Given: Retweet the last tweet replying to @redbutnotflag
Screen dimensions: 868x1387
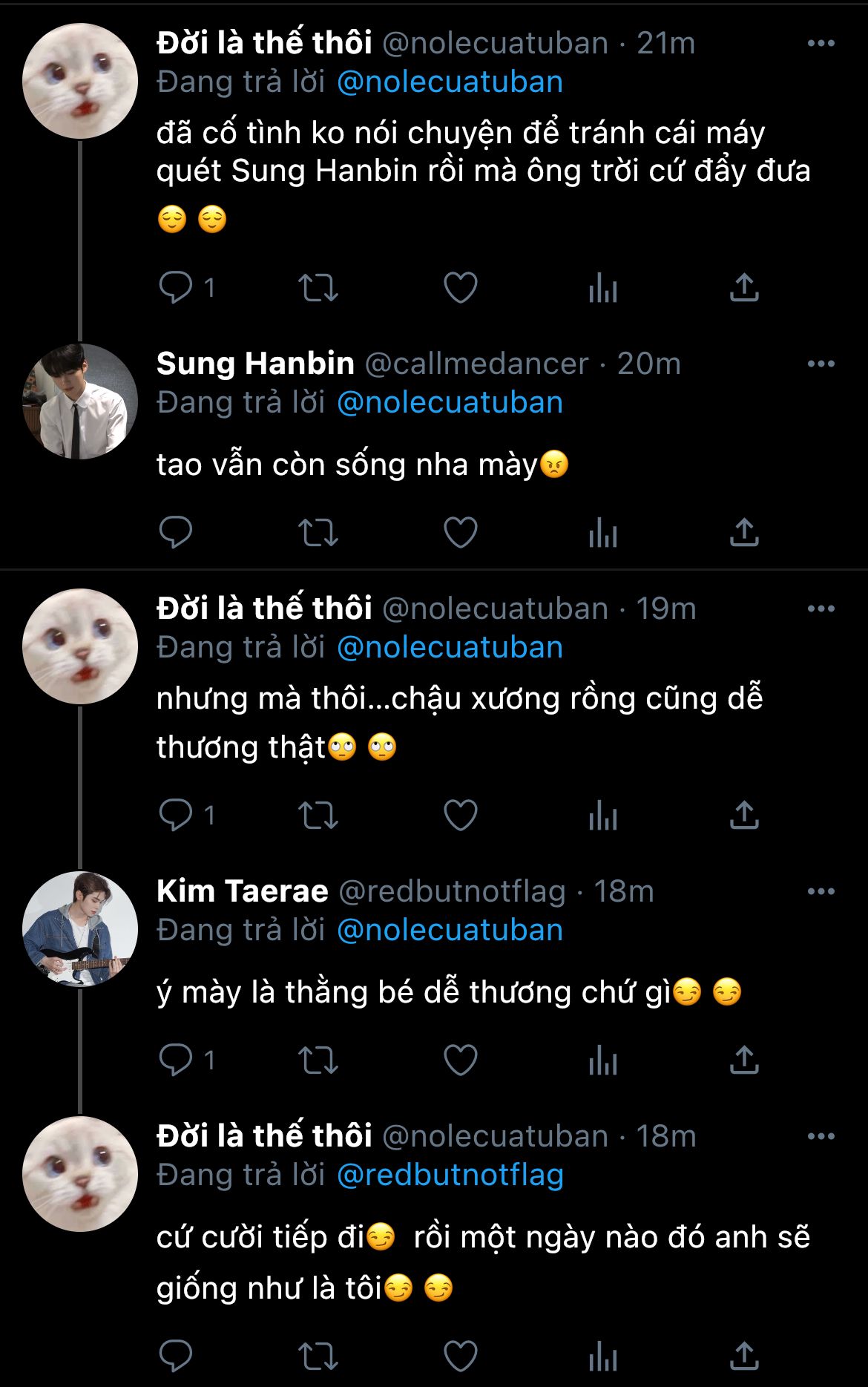Looking at the screenshot, I should point(318,1356).
